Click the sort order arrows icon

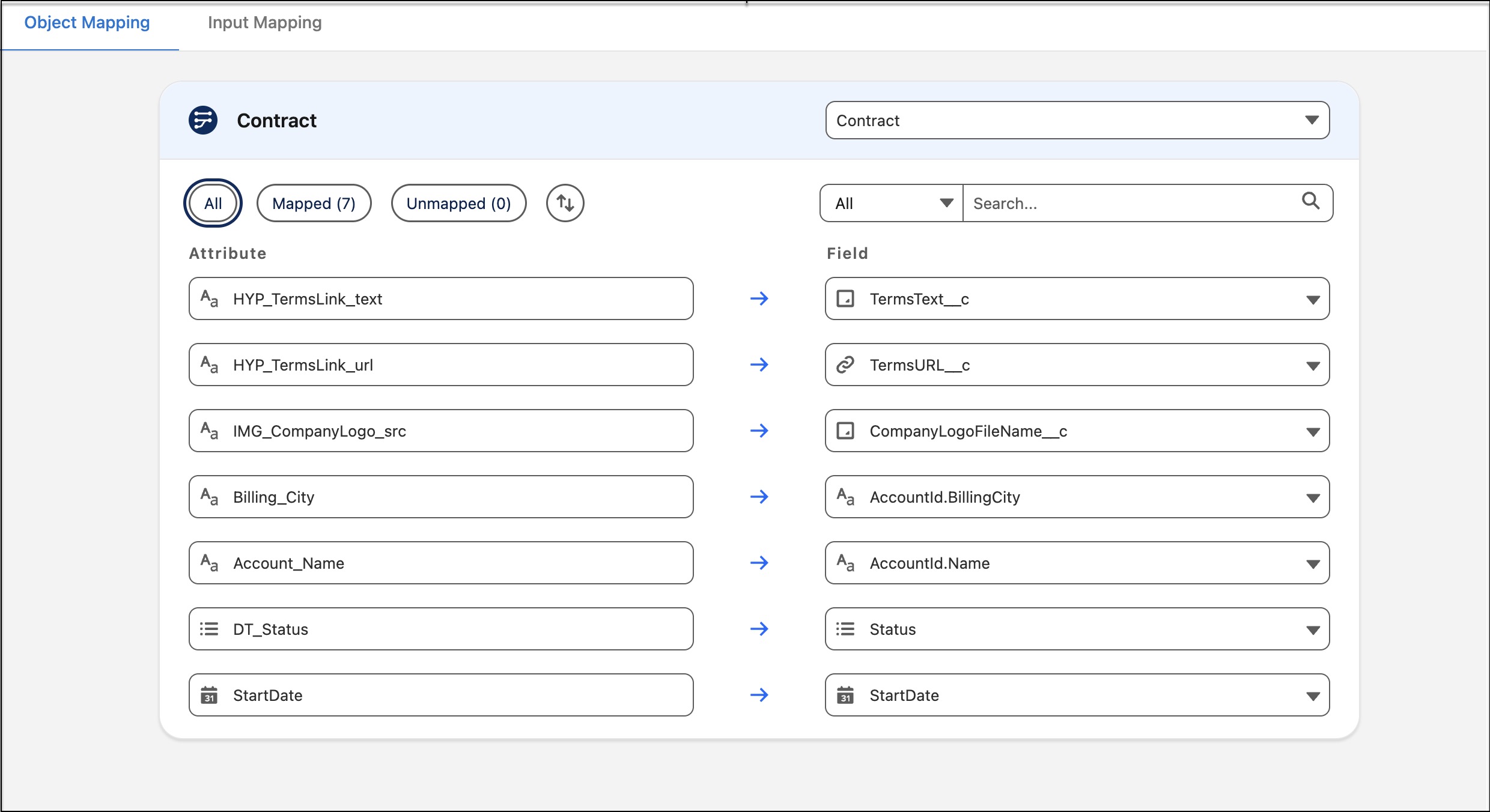coord(565,203)
